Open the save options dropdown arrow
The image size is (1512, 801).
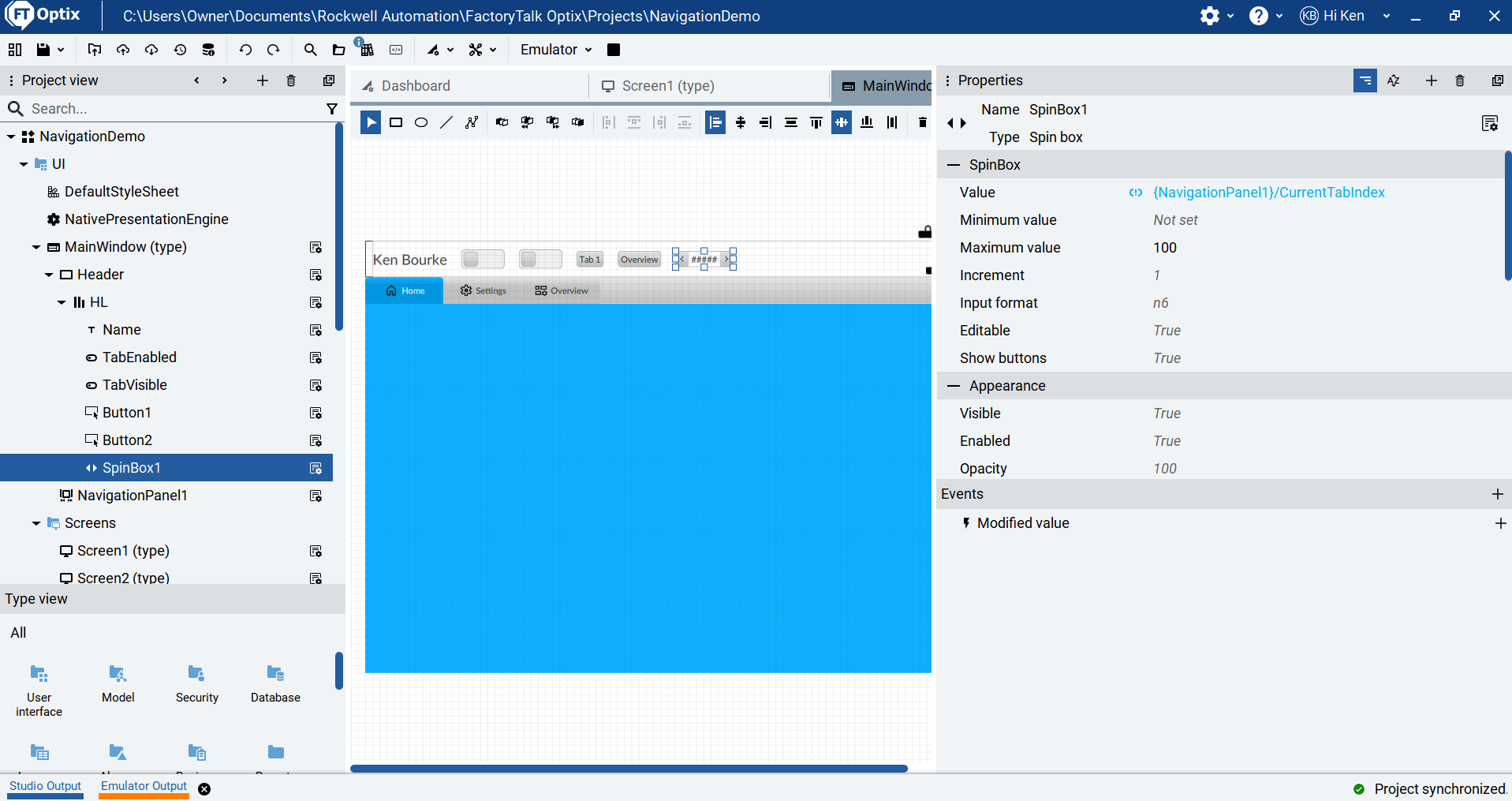(x=61, y=50)
